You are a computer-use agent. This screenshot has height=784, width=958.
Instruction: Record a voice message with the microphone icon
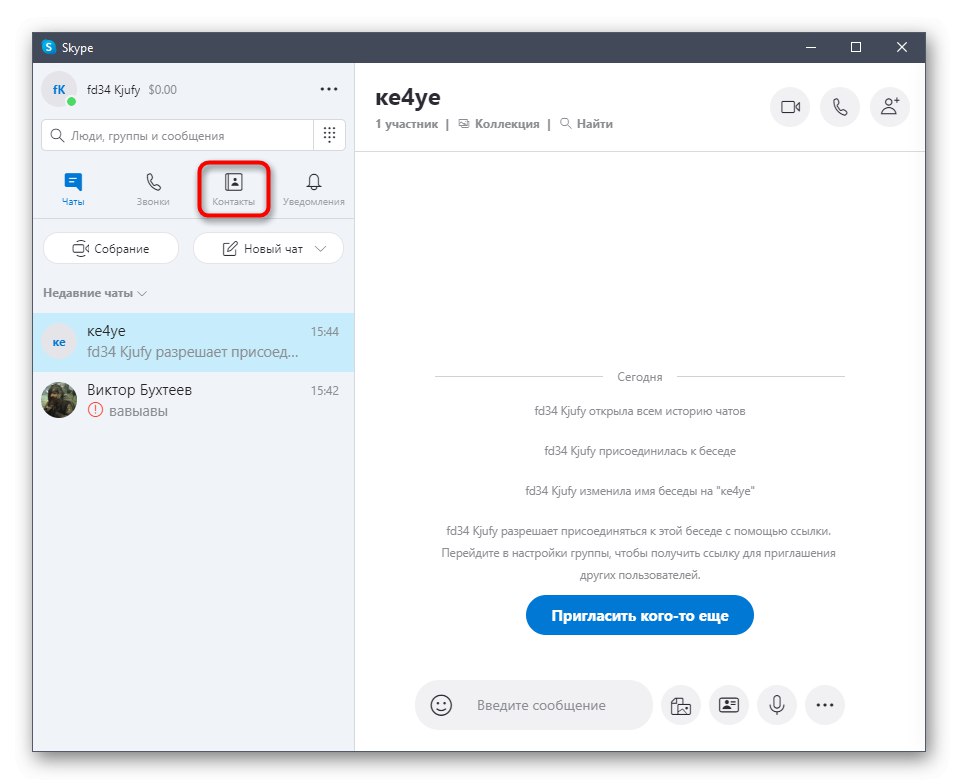(777, 705)
